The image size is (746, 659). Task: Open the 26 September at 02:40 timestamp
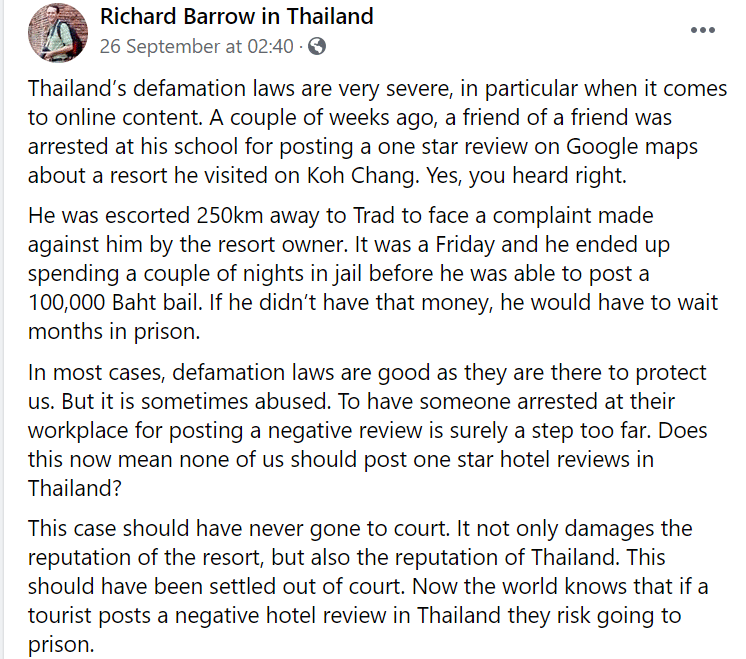point(196,47)
